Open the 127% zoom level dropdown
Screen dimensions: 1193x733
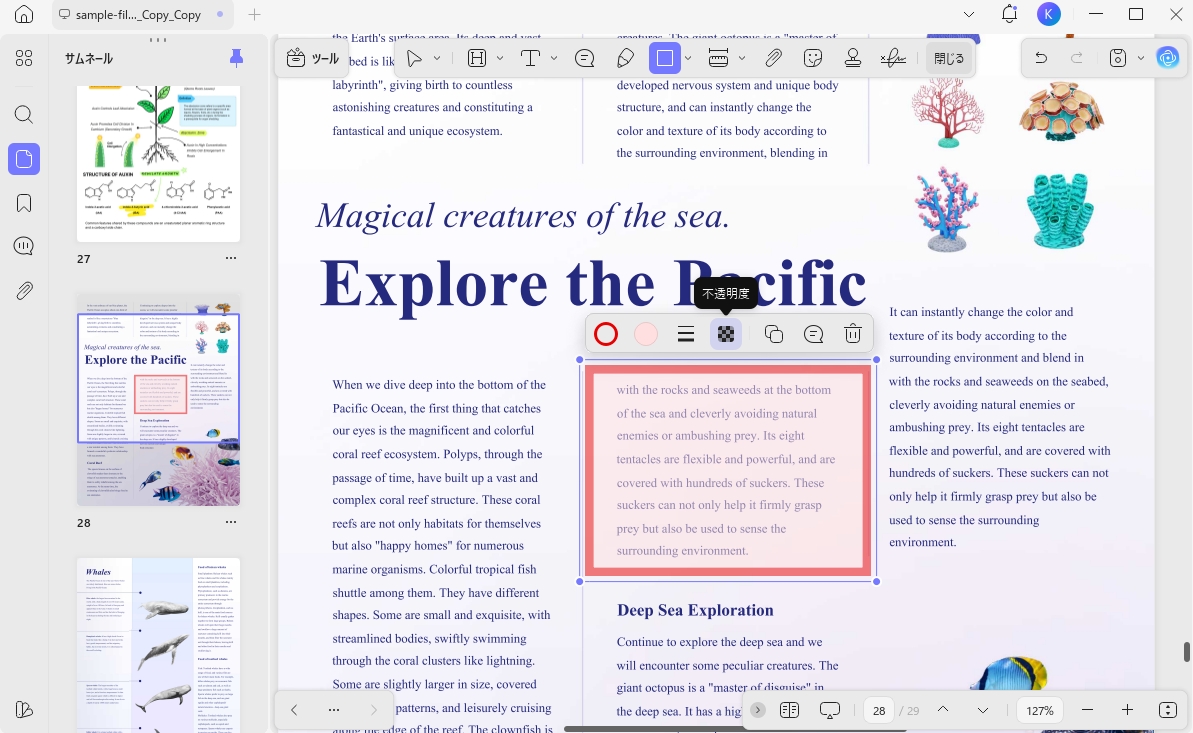(1039, 710)
